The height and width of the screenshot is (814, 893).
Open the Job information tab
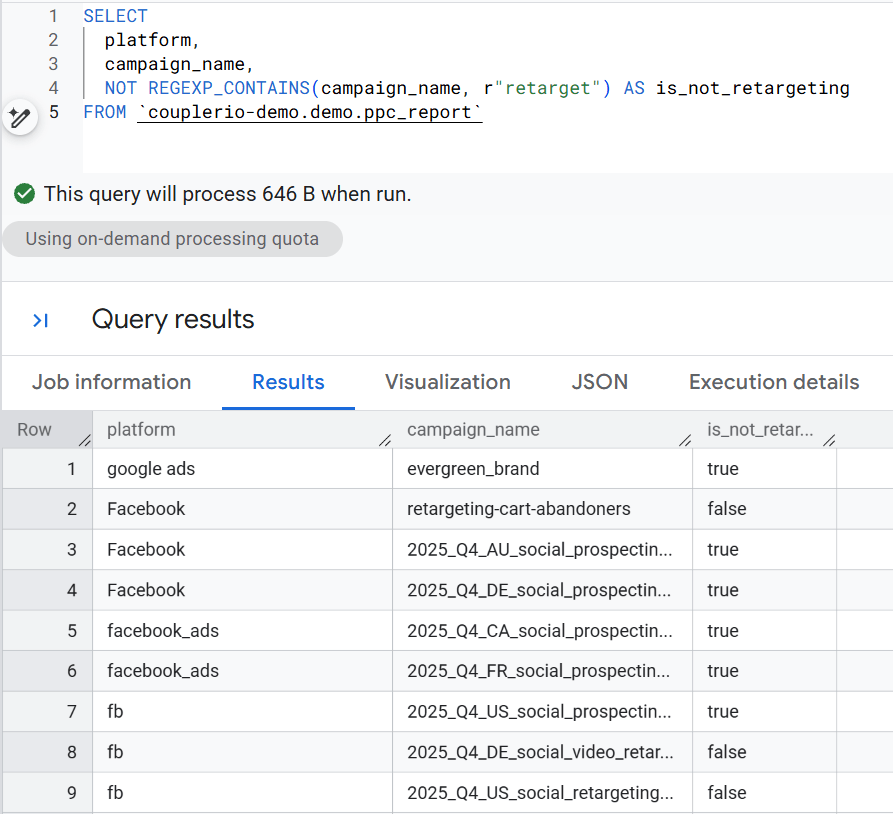tap(112, 382)
